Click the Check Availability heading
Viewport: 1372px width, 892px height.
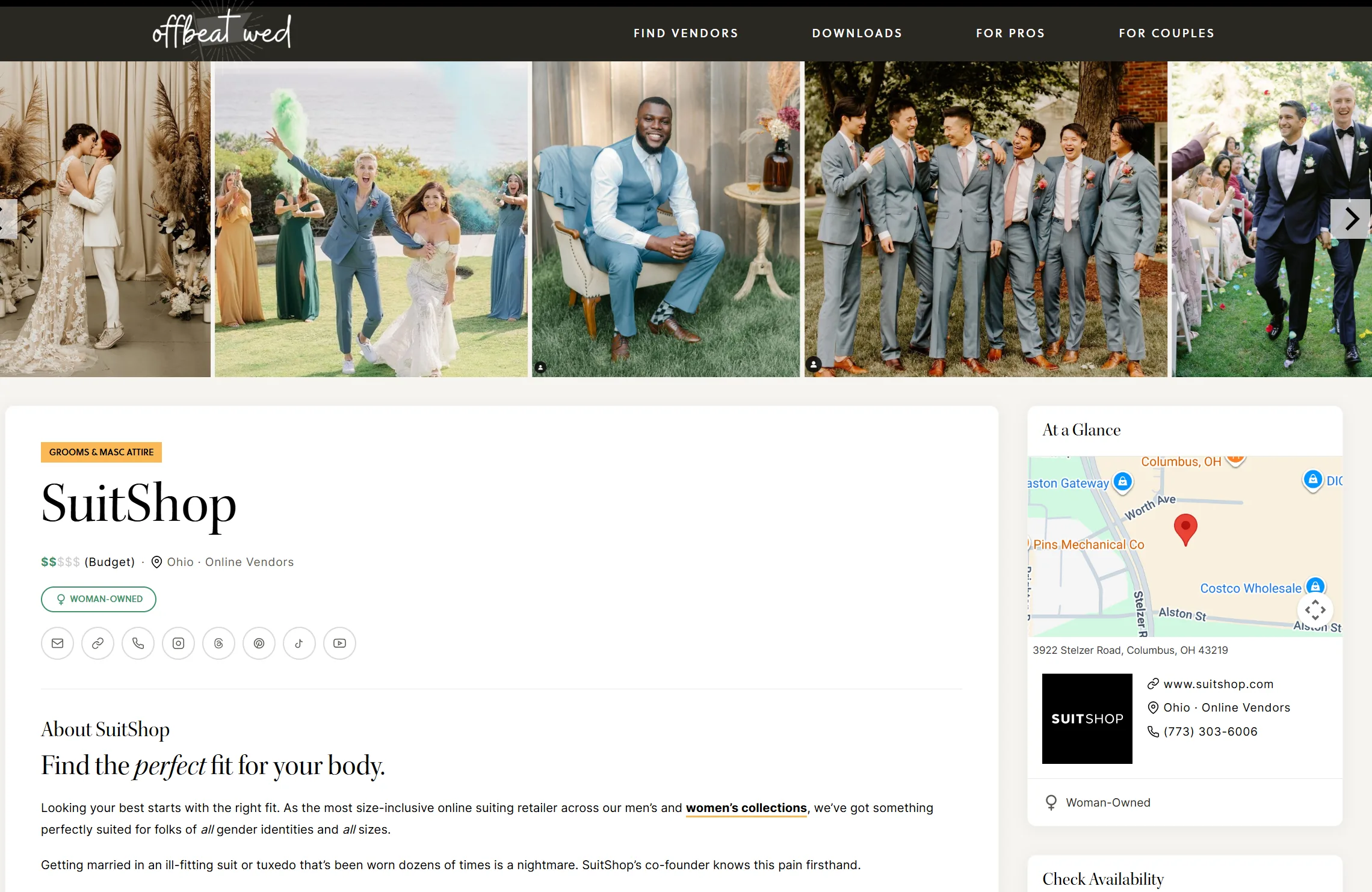pyautogui.click(x=1103, y=879)
